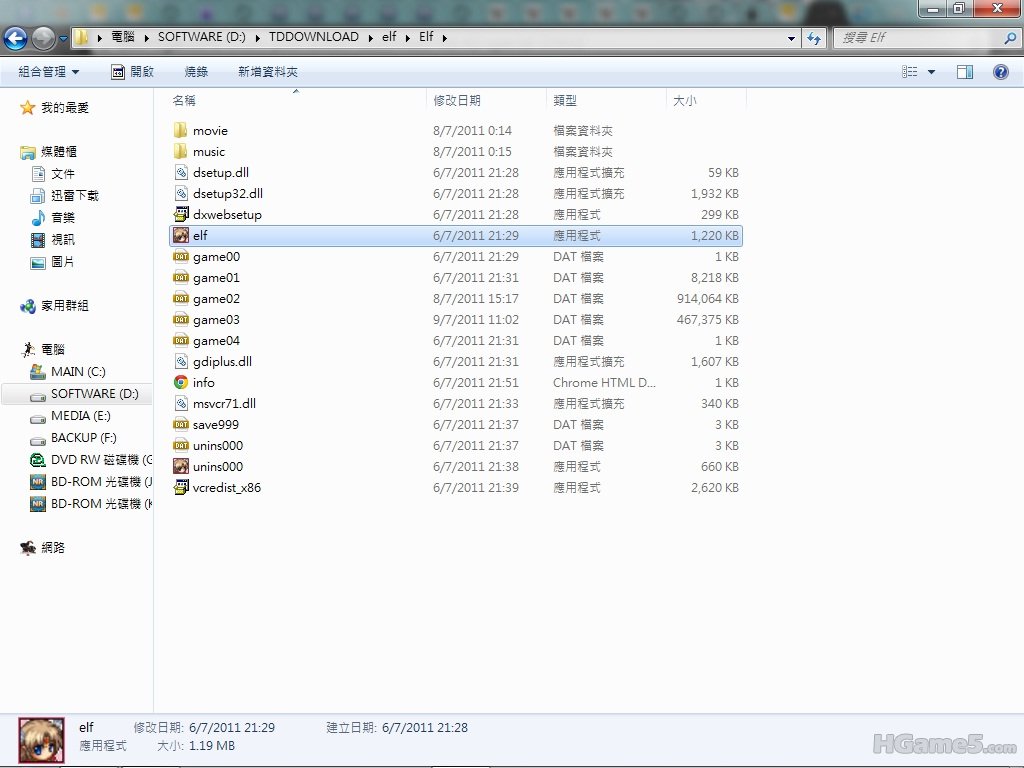Click the 開啟 toolbar button
The image size is (1024, 768).
133,72
